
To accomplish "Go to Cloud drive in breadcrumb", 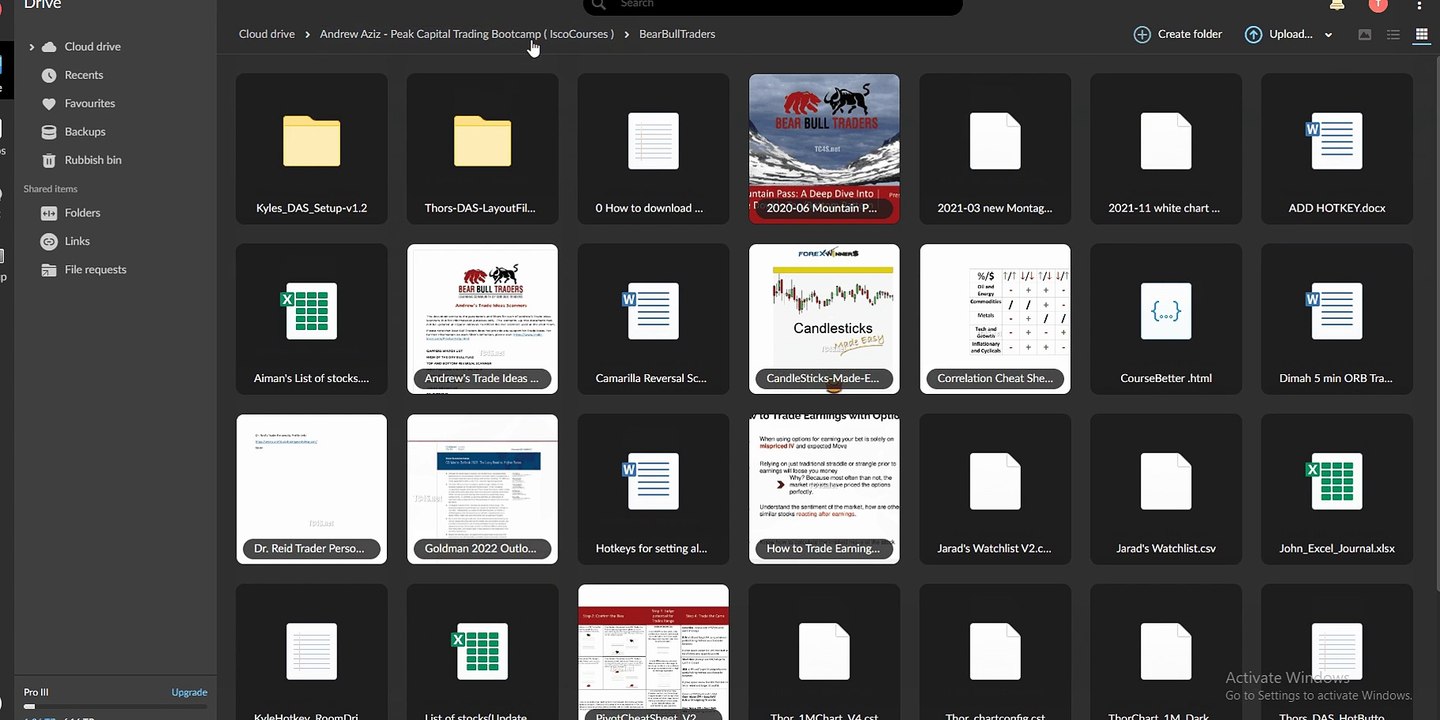I will (x=267, y=34).
